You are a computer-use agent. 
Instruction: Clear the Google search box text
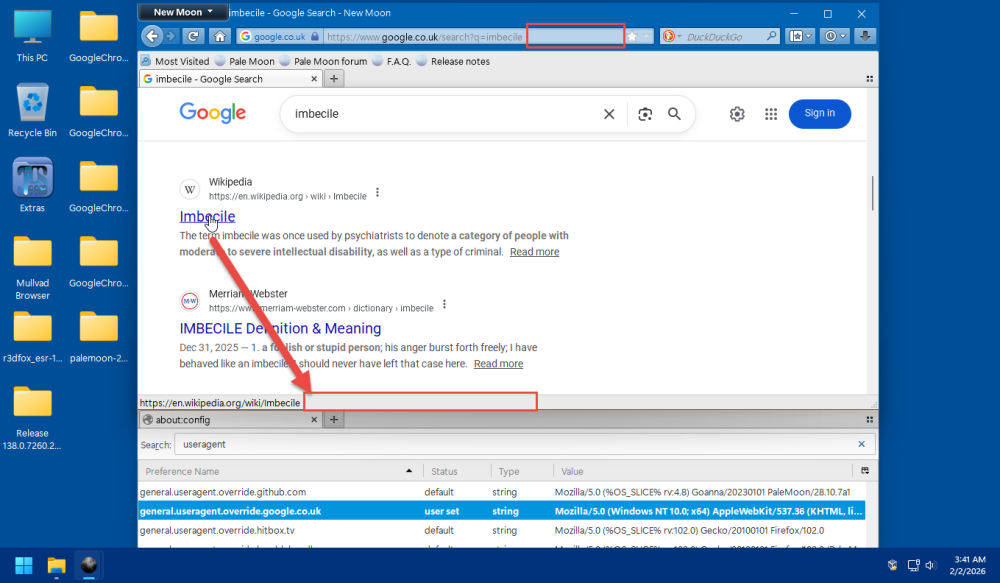click(608, 114)
